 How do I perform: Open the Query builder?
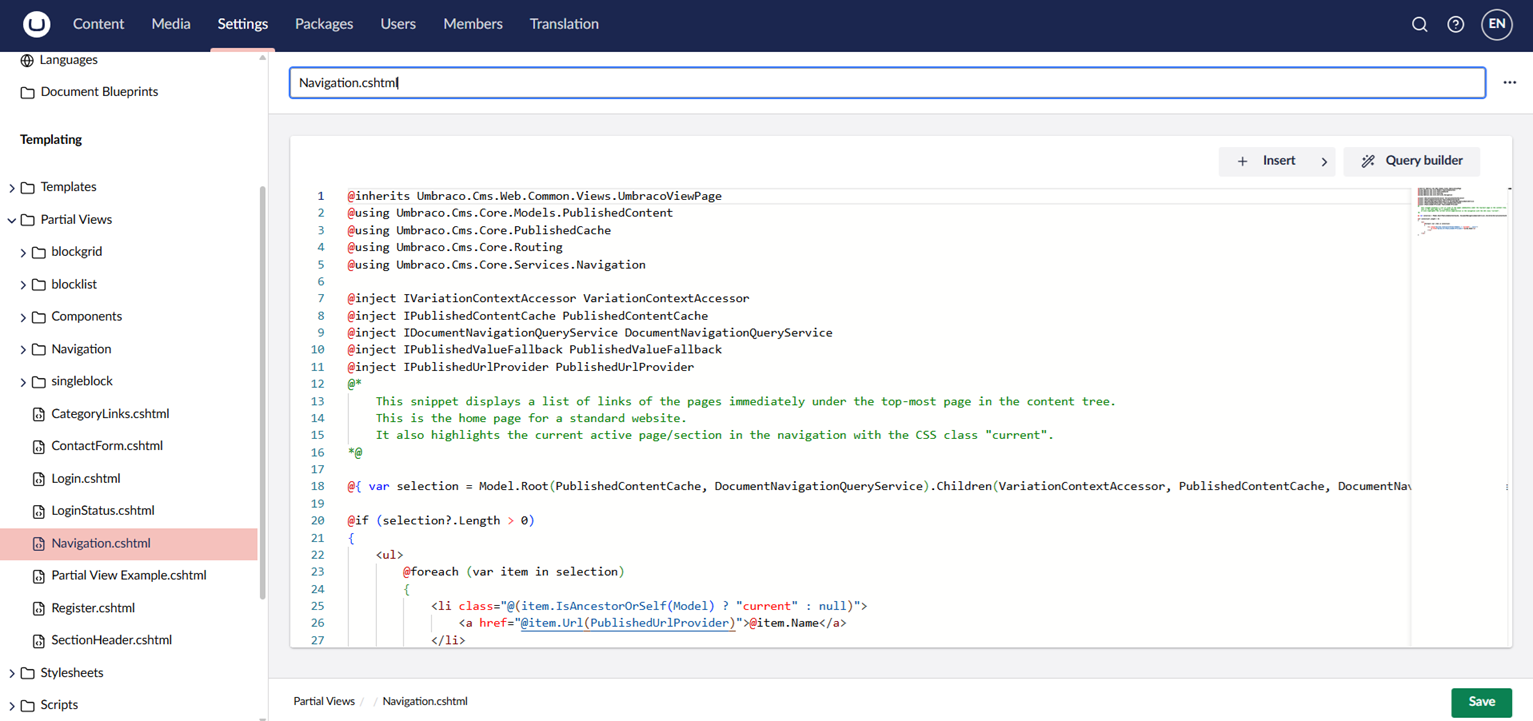pyautogui.click(x=1411, y=161)
